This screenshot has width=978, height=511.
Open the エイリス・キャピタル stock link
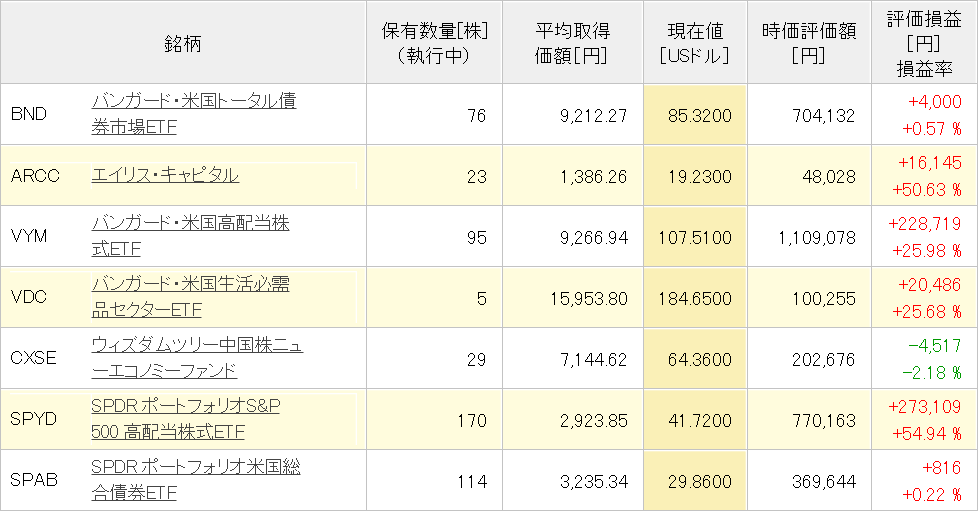165,175
